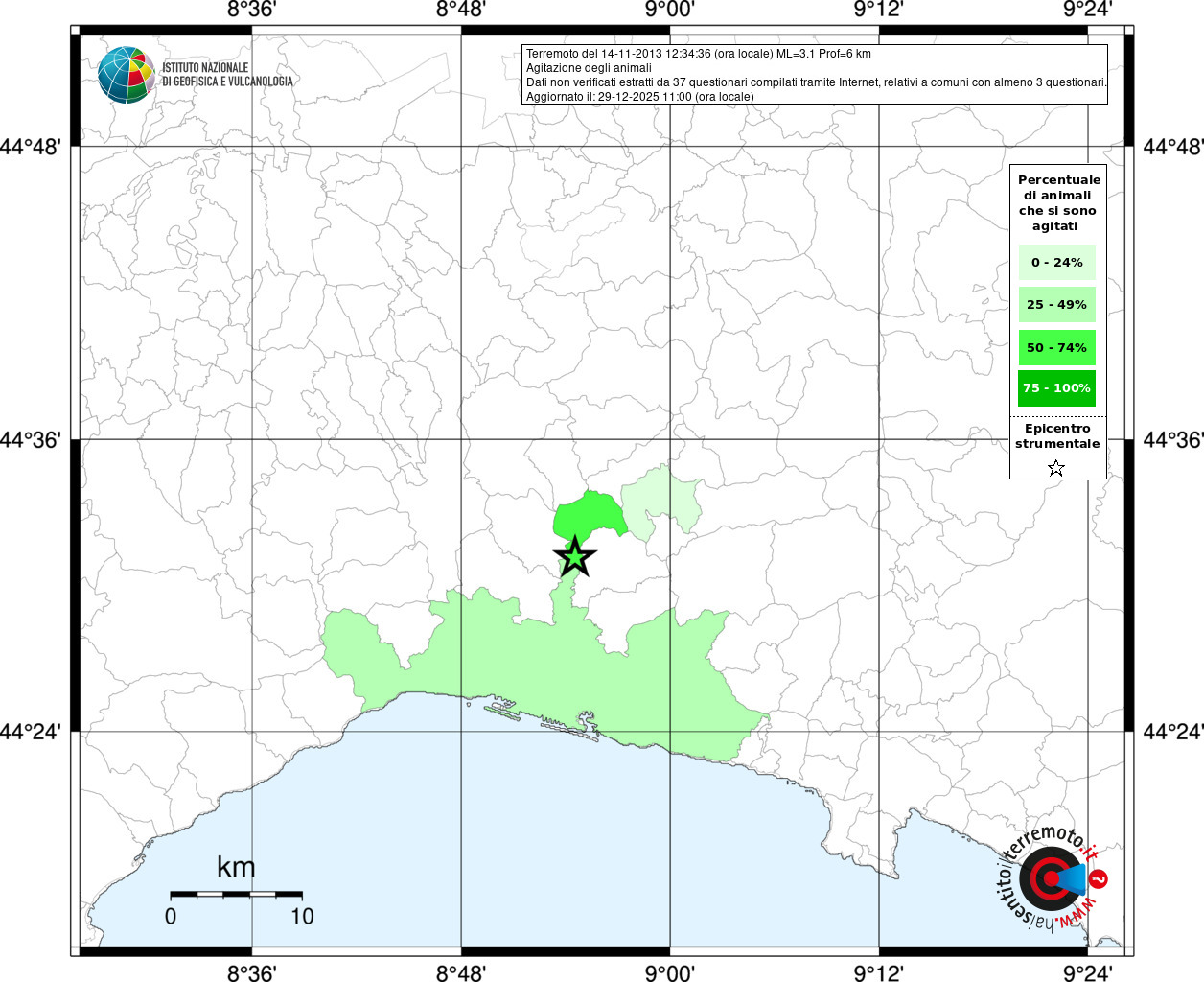Viewport: 1204px width, 982px height.
Task: Click the 'Terremoto del 14-11-2013' header line
Action: [699, 54]
